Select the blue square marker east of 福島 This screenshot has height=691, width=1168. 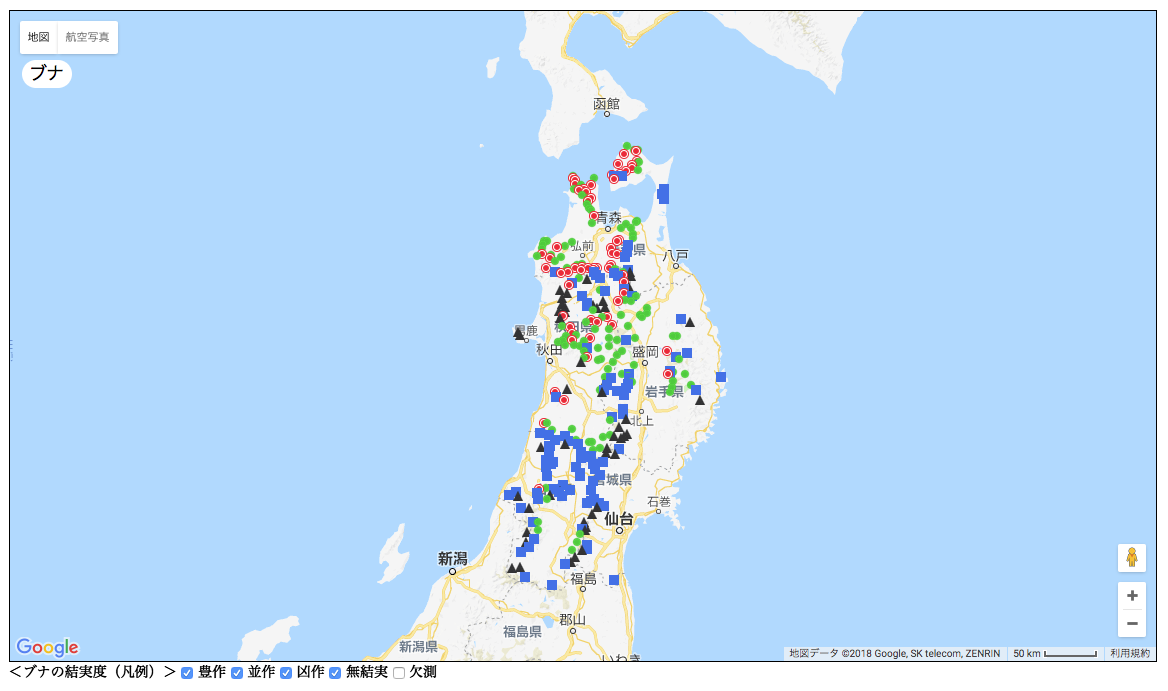pyautogui.click(x=614, y=580)
